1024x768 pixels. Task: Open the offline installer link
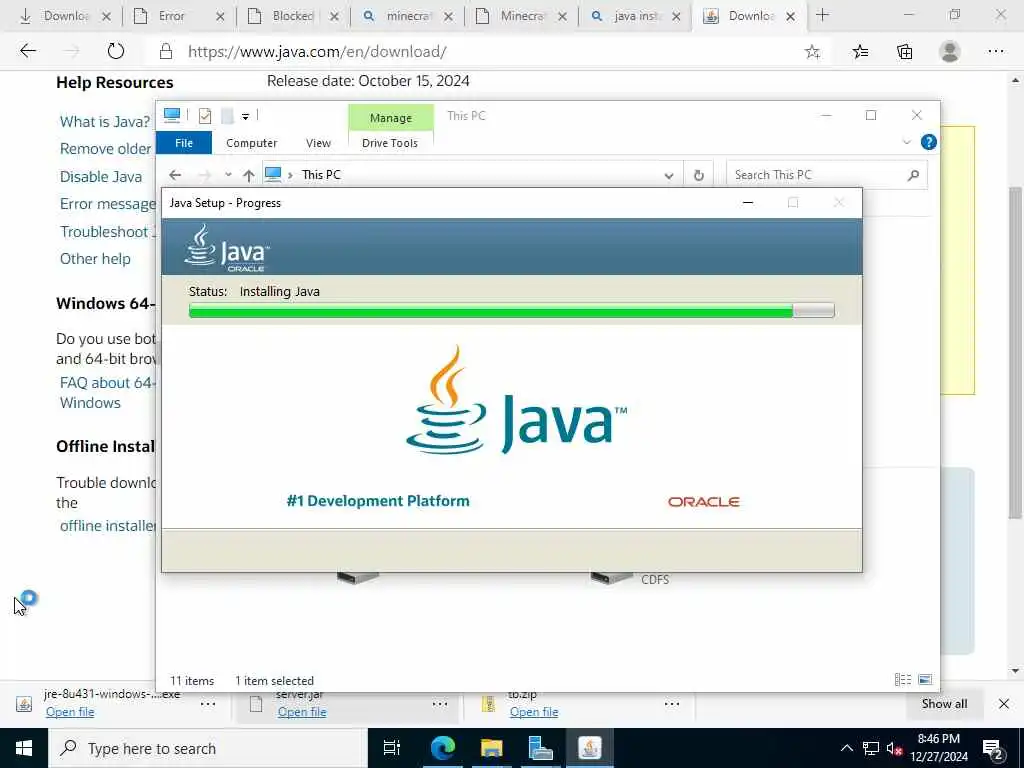tap(108, 526)
